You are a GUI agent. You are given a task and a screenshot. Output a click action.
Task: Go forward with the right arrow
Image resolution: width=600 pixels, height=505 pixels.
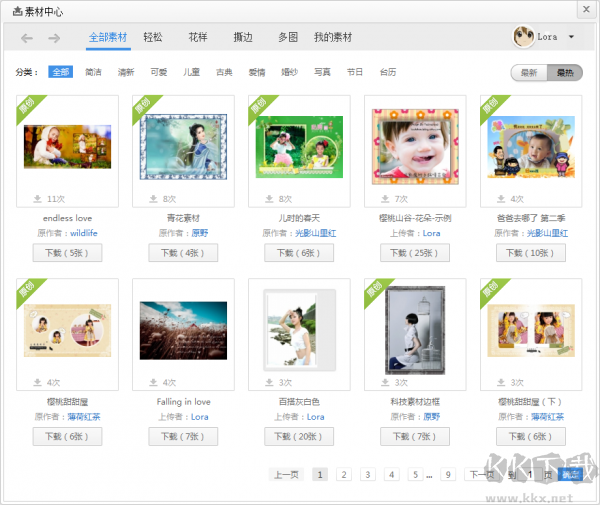pos(54,38)
